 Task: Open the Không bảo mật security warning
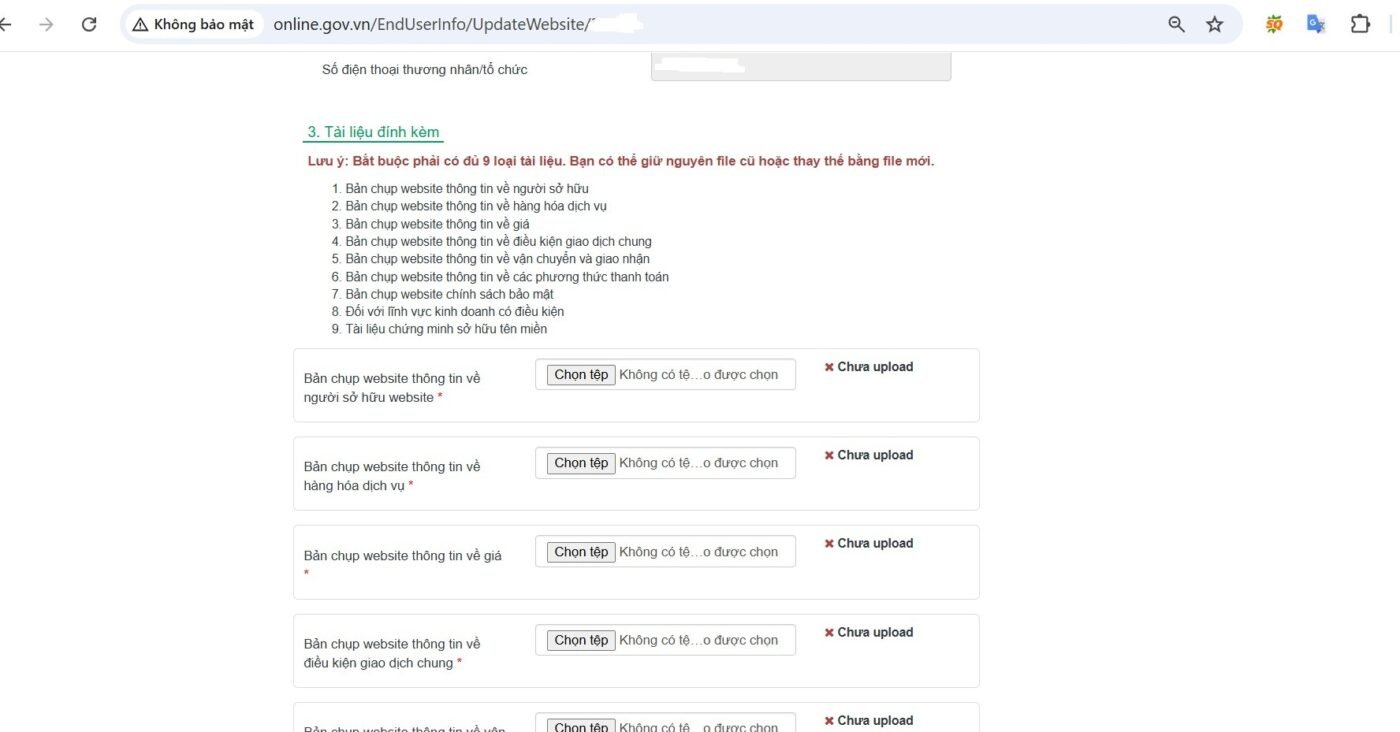pyautogui.click(x=193, y=24)
